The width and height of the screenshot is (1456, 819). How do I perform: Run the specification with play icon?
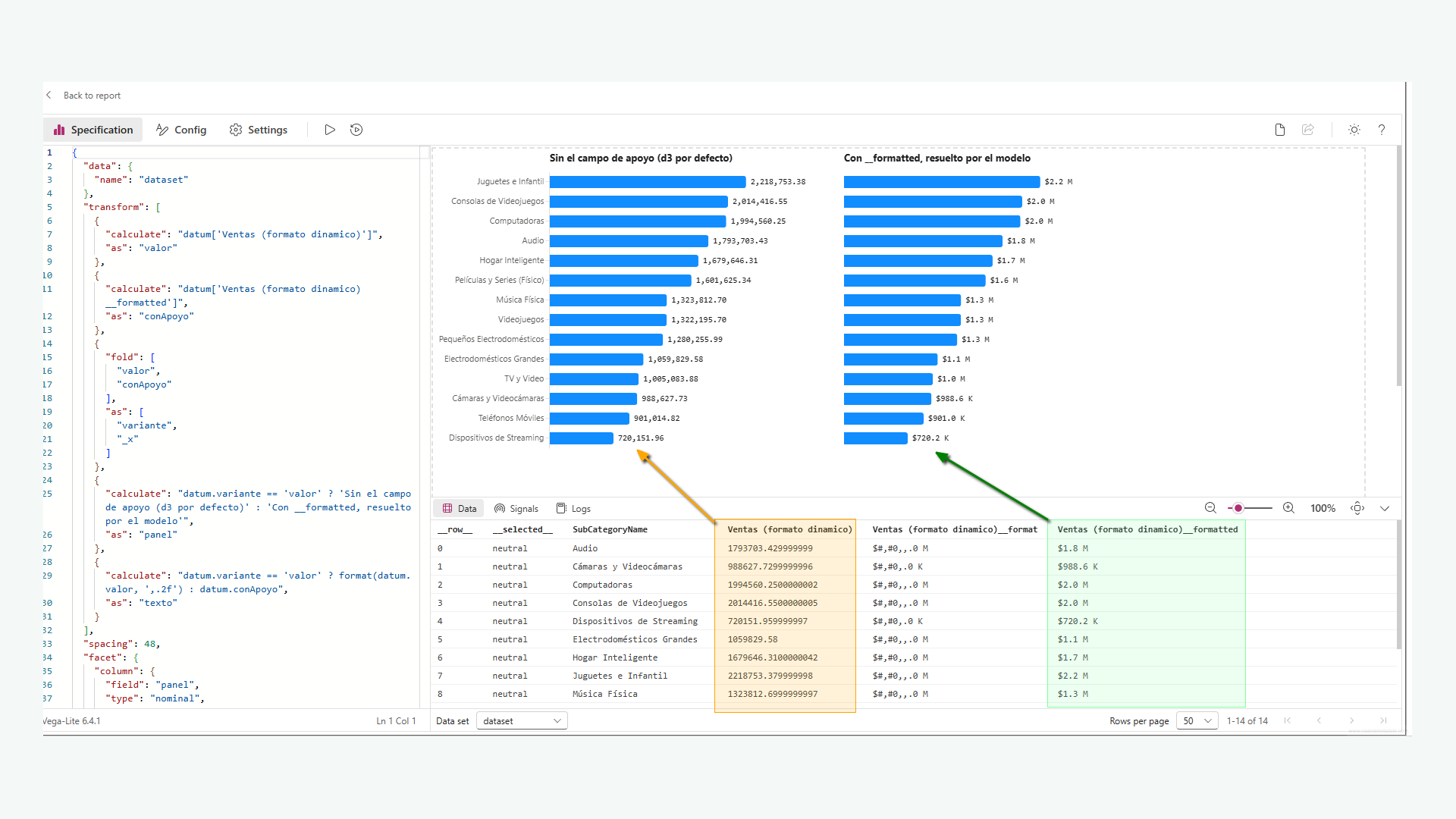[x=330, y=130]
